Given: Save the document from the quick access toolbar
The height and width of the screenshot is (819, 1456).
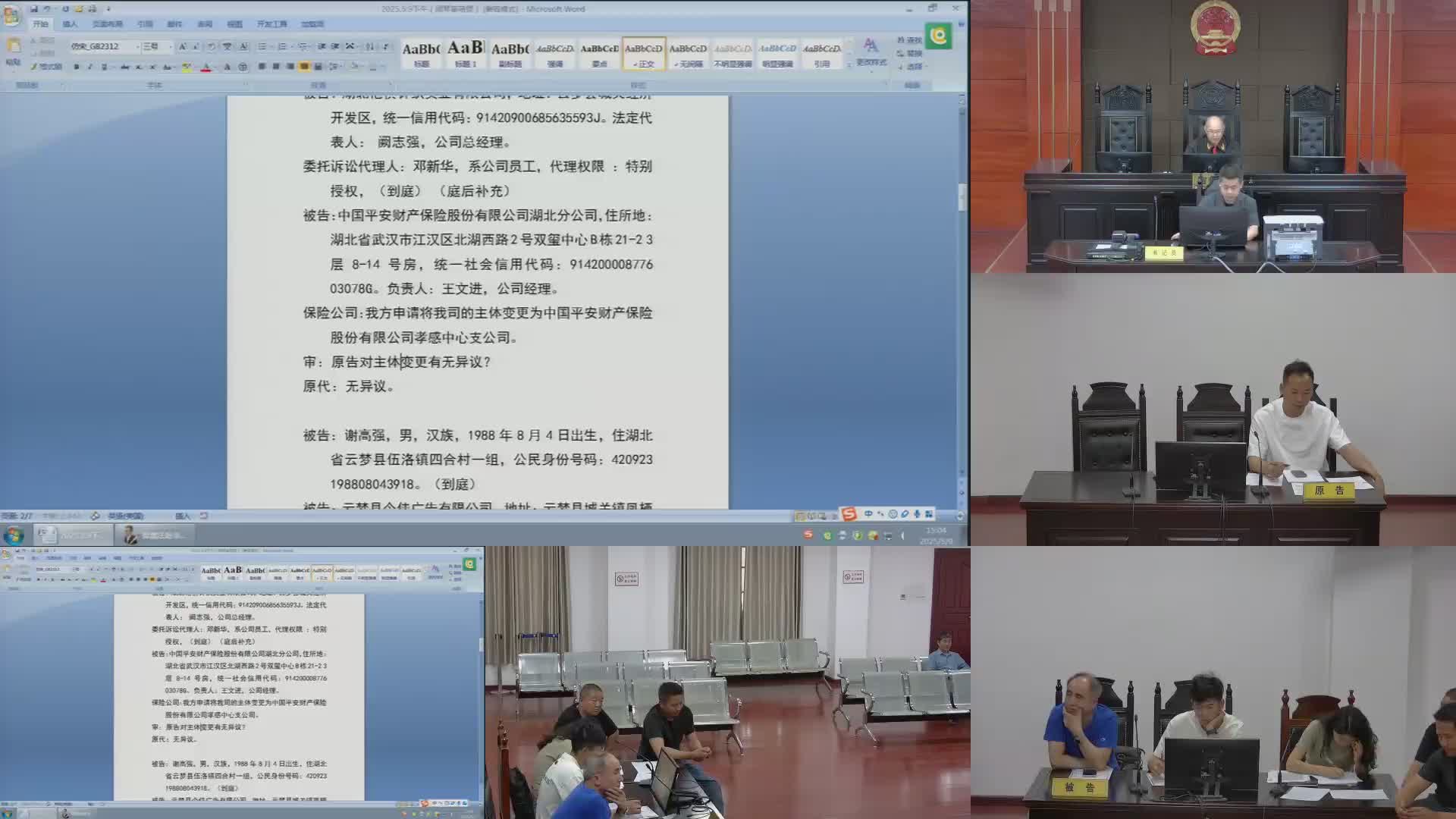Looking at the screenshot, I should coord(33,9).
